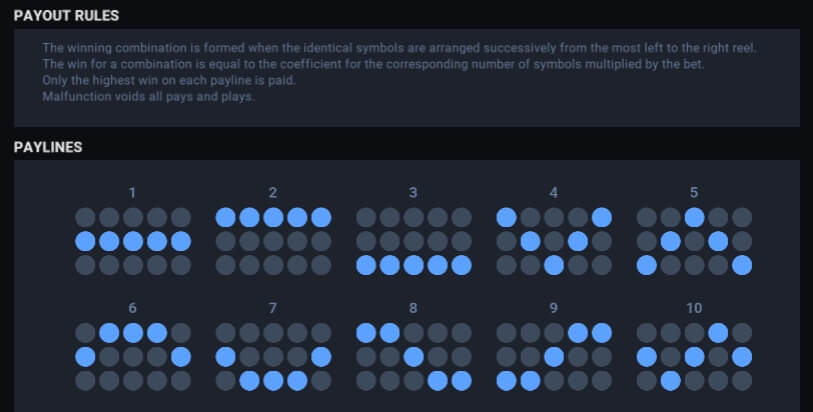This screenshot has height=412, width=813.
Task: Select payline 6 pattern grid
Action: point(133,357)
